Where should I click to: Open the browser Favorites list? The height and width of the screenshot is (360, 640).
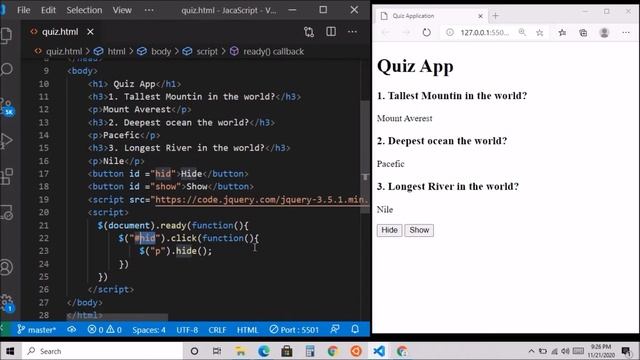coord(562,33)
